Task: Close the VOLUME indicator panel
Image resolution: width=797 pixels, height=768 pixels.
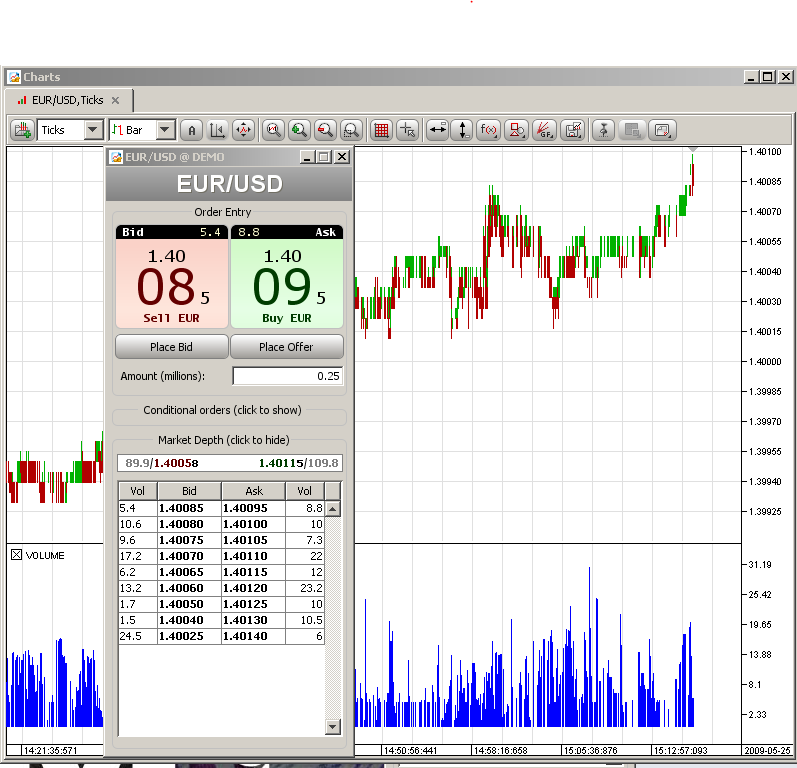Action: pos(16,555)
